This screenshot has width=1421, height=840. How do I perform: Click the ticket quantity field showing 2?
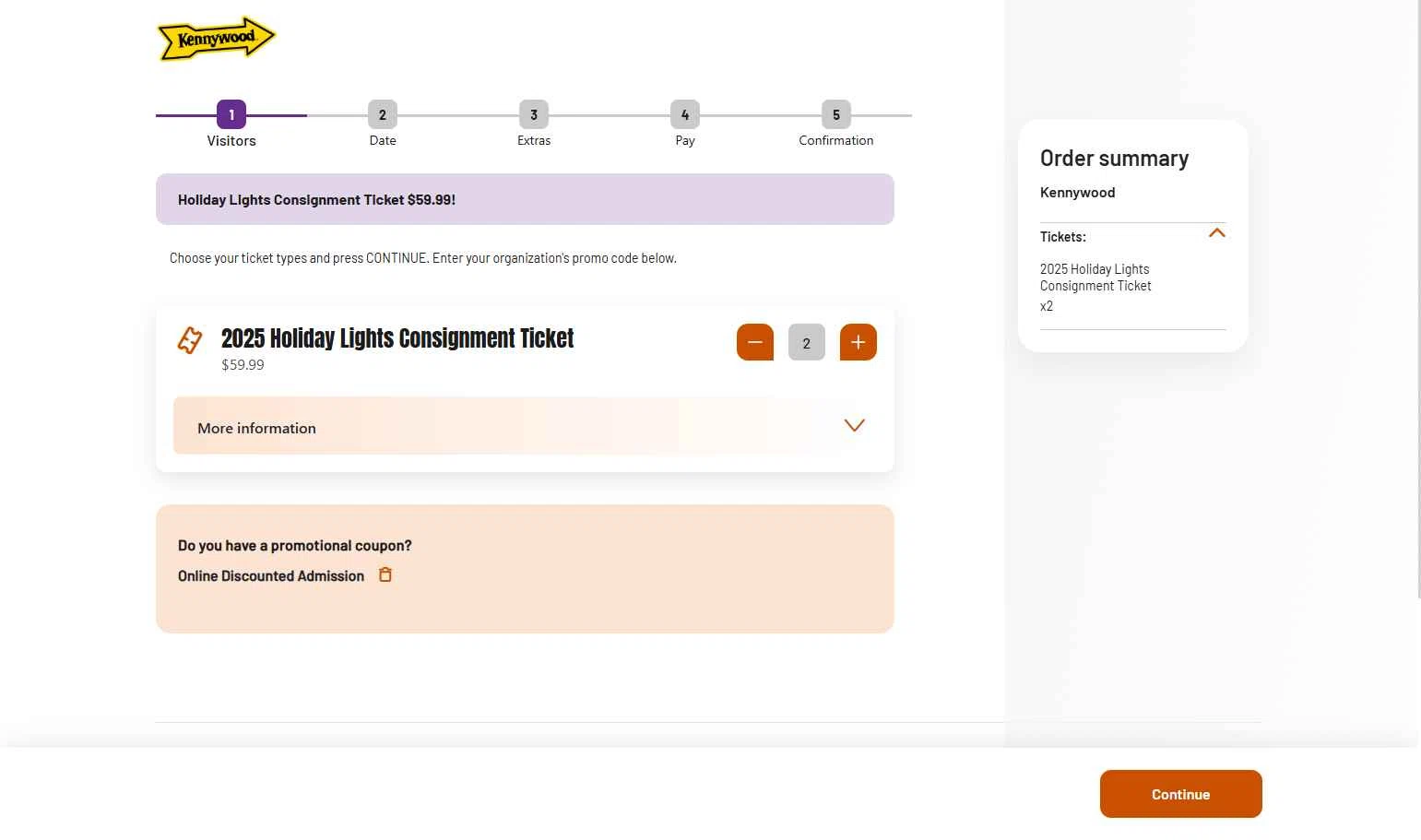click(x=806, y=343)
